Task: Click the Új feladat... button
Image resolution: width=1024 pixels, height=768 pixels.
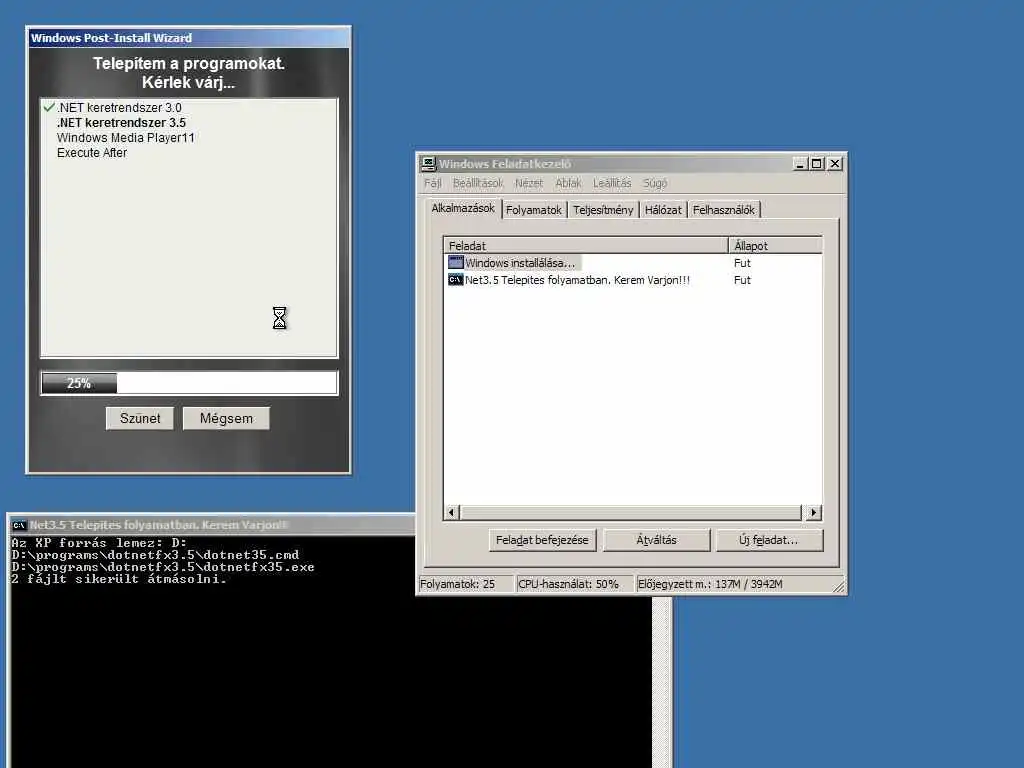Action: pyautogui.click(x=769, y=540)
